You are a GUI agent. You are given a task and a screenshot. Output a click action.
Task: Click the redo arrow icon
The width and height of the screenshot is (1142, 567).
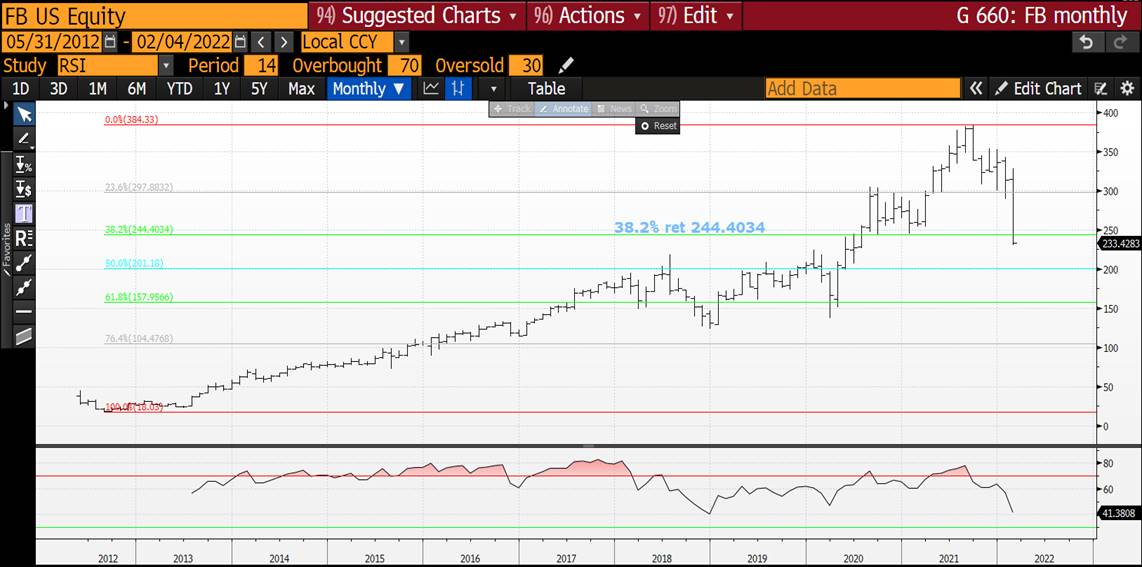pyautogui.click(x=1120, y=41)
